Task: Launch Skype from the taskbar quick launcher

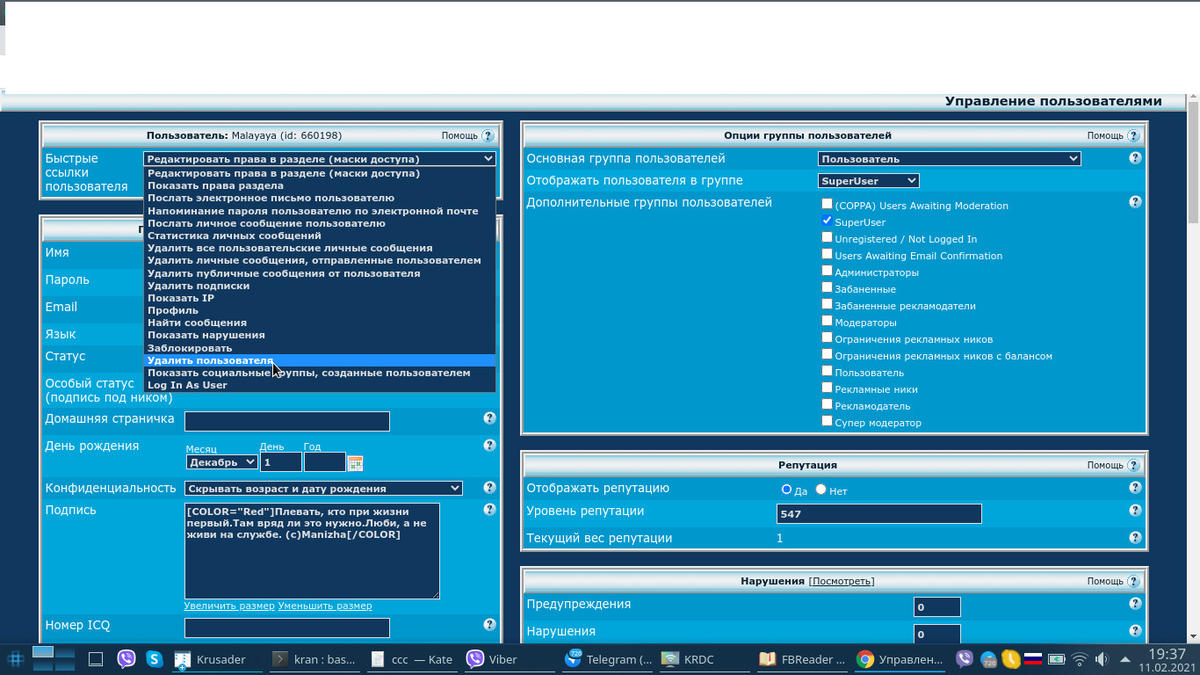Action: [154, 659]
